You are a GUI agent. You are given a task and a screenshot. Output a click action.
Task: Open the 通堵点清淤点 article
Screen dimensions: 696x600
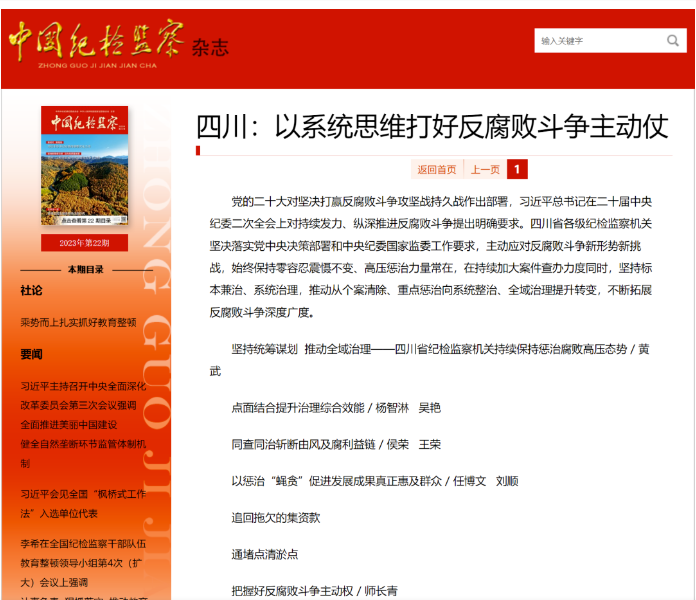click(264, 554)
